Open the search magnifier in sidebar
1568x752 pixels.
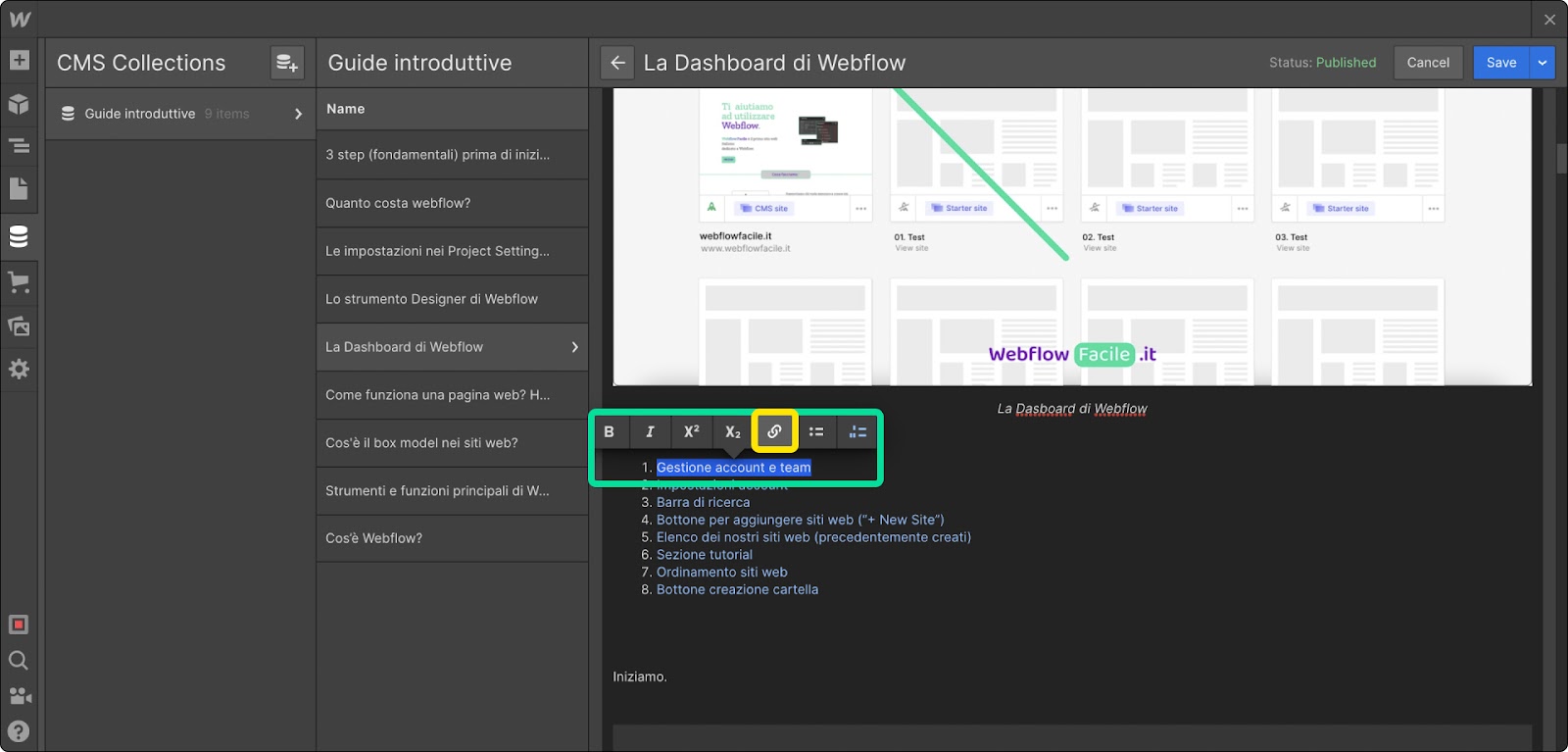click(19, 660)
